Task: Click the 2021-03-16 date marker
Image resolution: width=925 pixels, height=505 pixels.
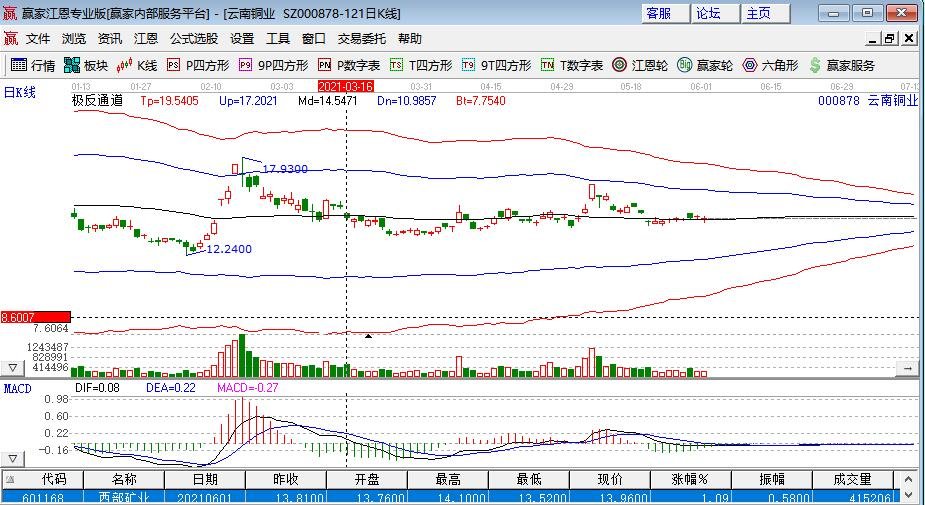Action: pyautogui.click(x=346, y=87)
